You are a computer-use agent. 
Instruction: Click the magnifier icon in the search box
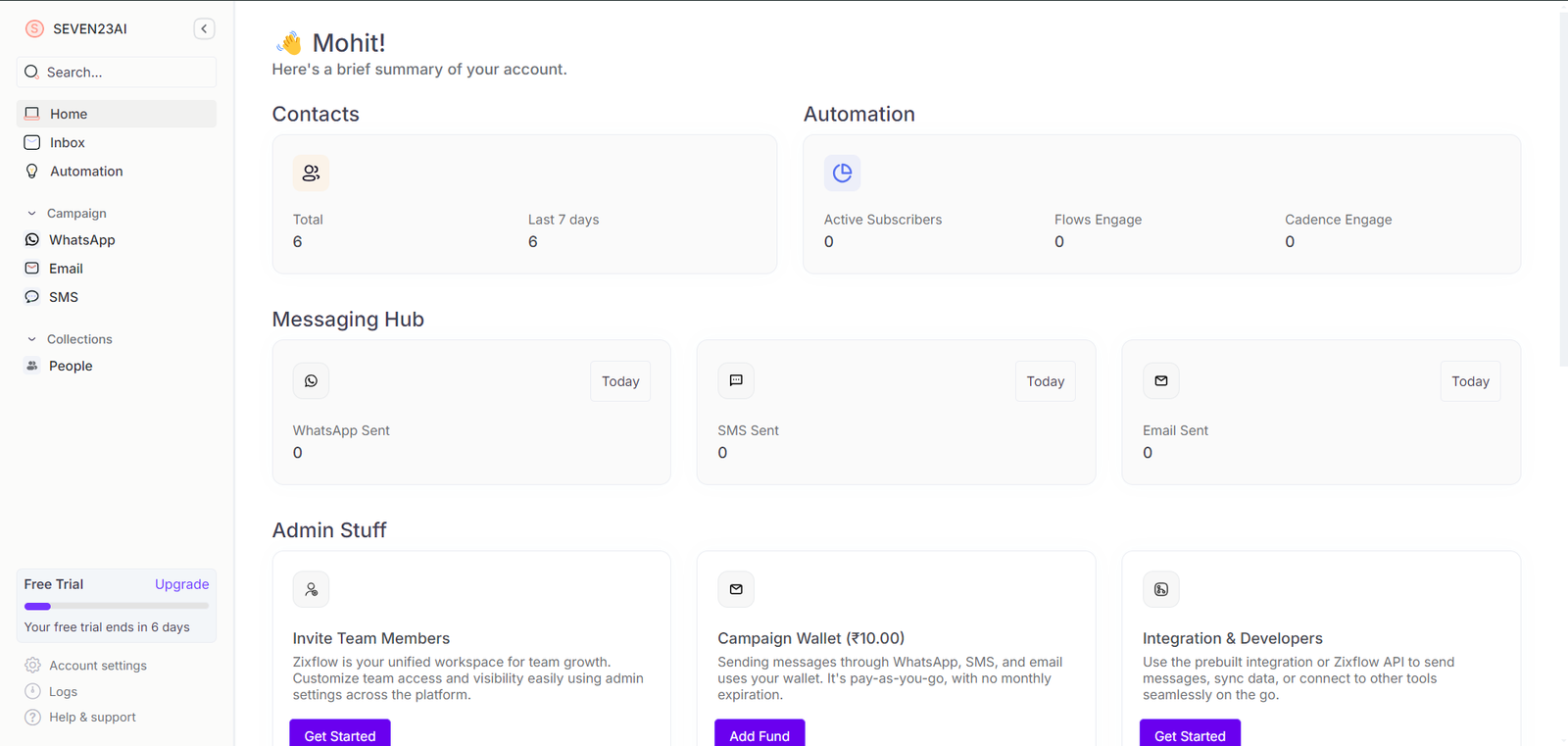point(31,72)
